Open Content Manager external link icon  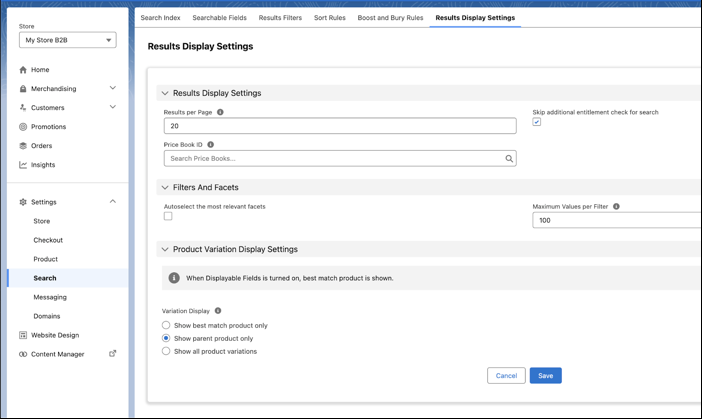tap(112, 354)
